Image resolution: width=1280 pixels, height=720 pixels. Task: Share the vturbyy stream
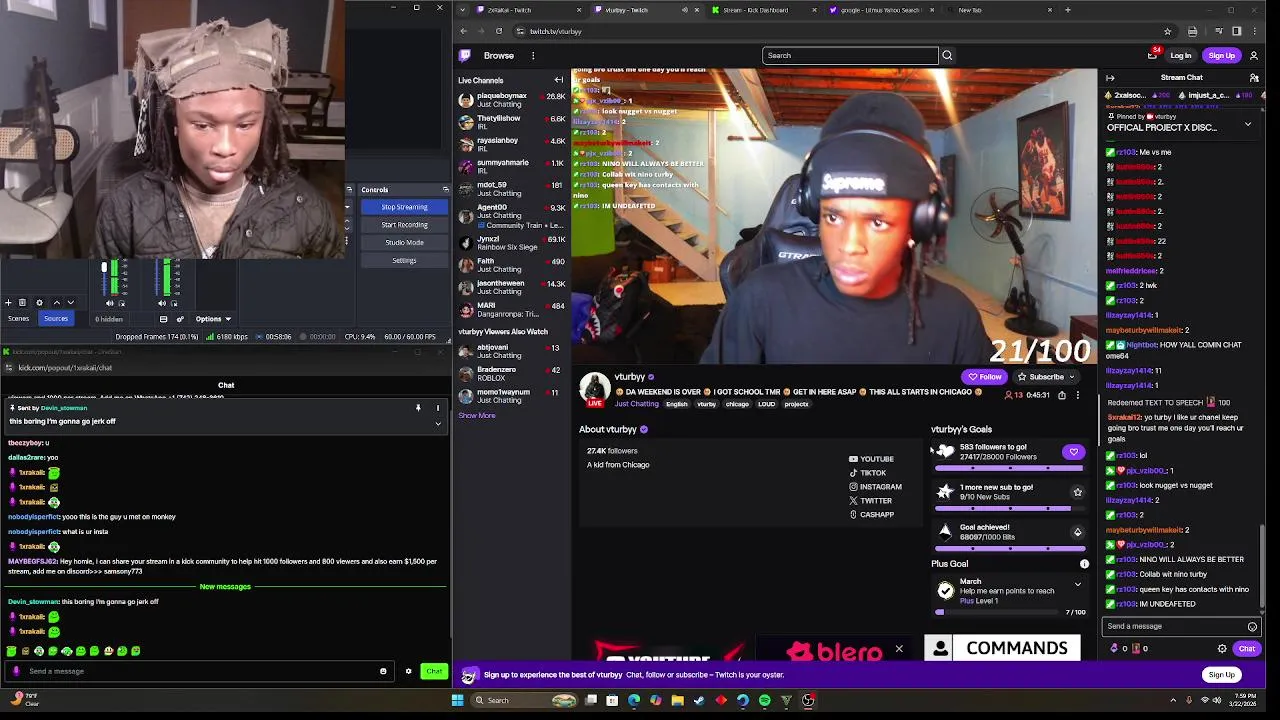(1062, 395)
